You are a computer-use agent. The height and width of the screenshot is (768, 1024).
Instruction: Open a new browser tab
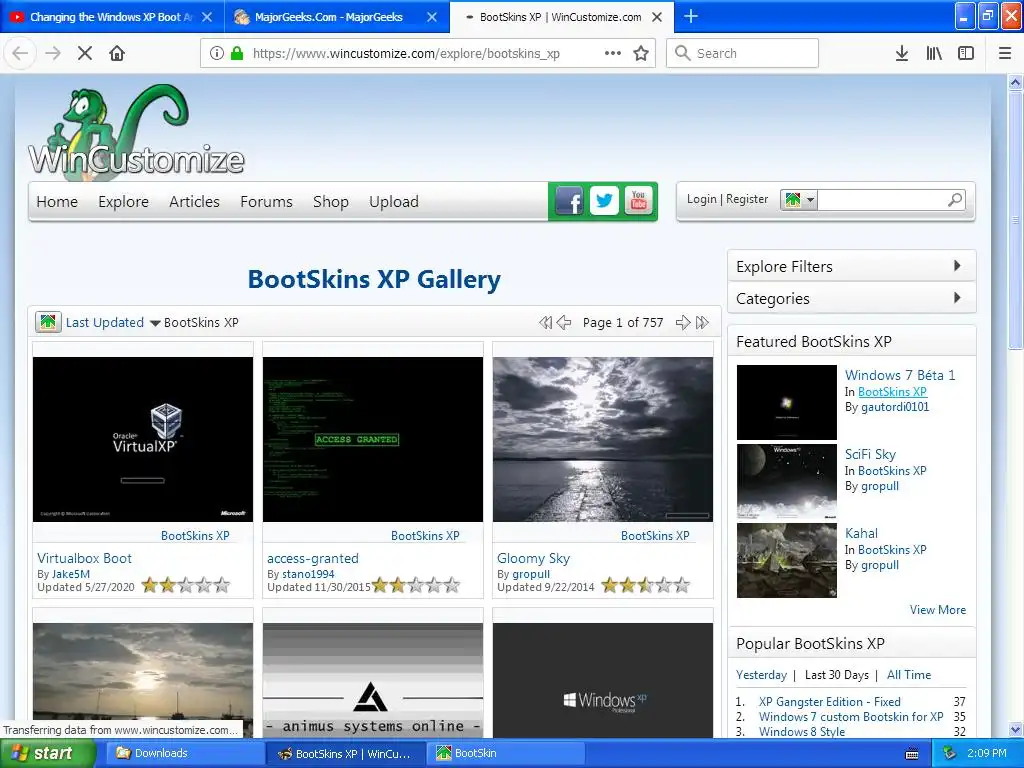coord(691,16)
